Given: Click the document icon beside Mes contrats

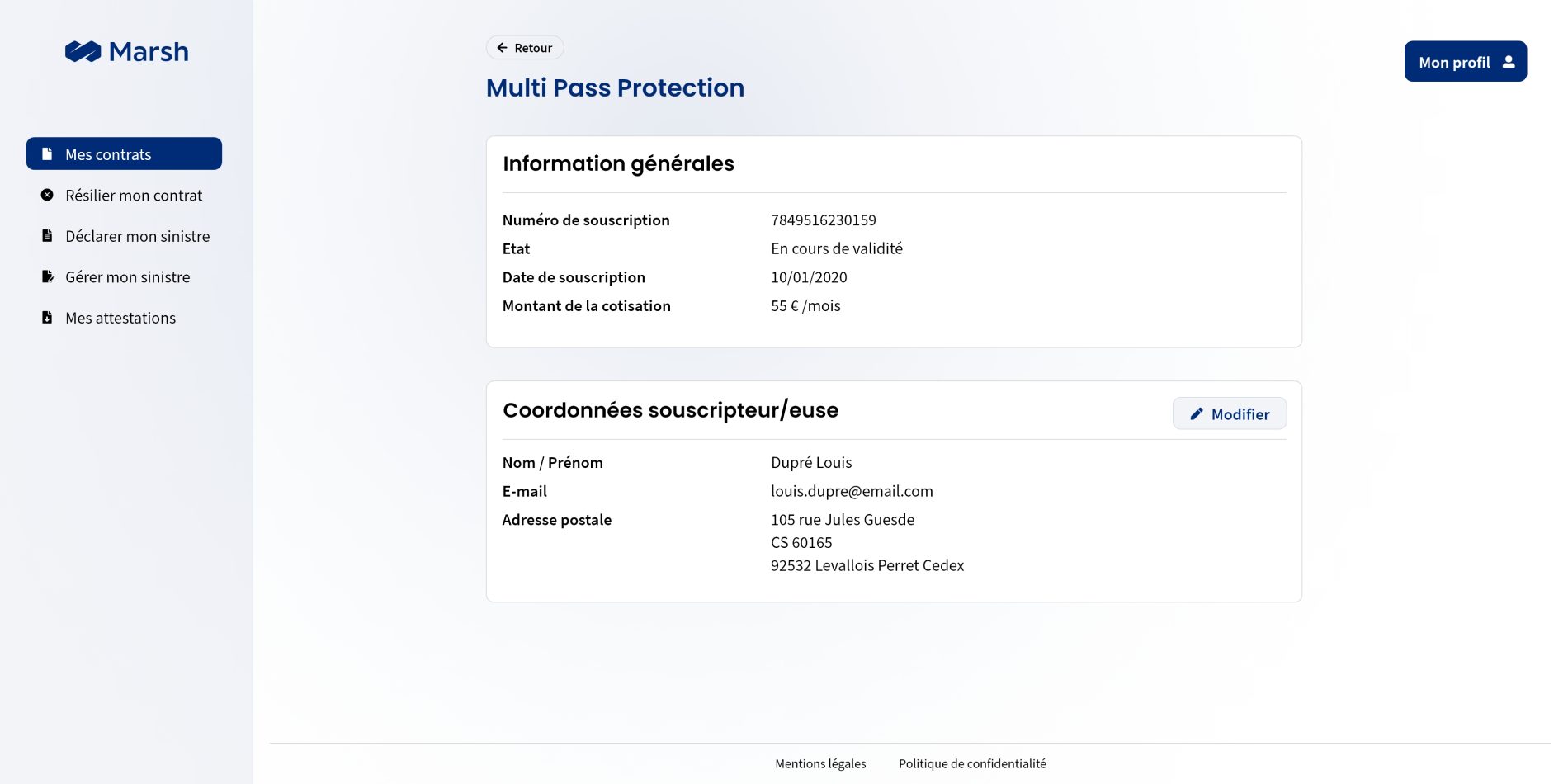Looking at the screenshot, I should pos(47,154).
